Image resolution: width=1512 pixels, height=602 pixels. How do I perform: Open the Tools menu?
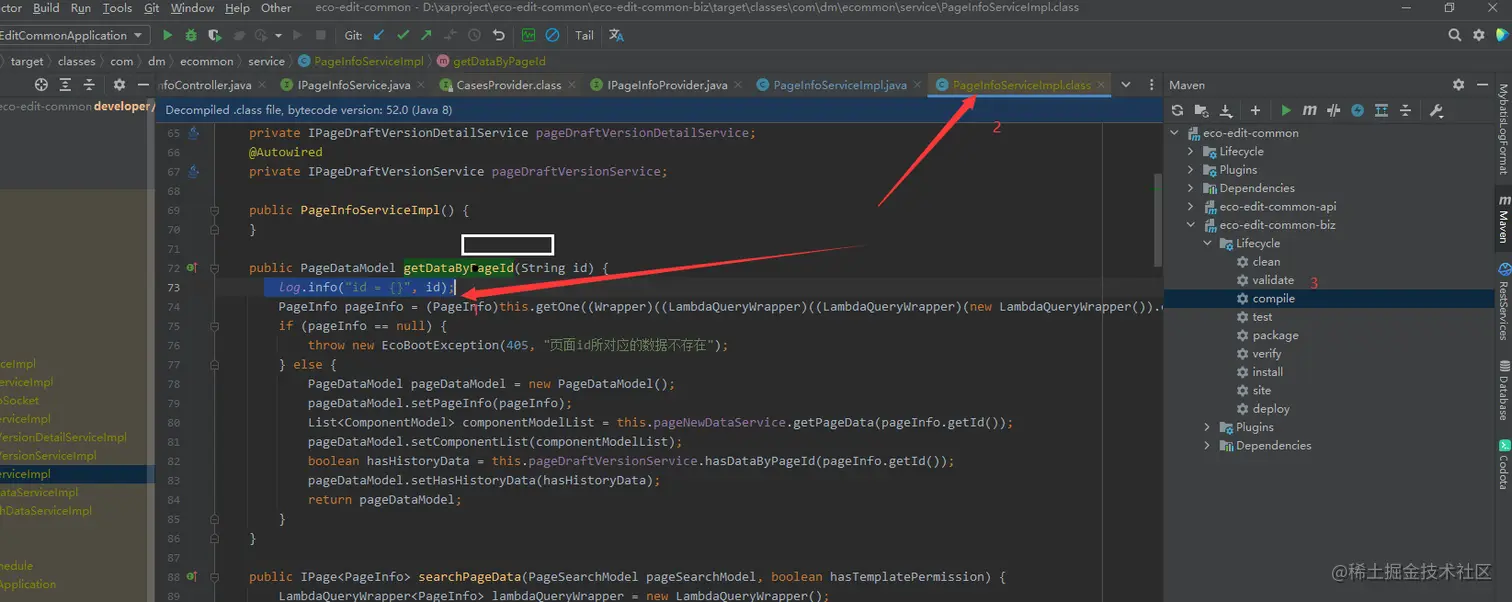pos(117,8)
